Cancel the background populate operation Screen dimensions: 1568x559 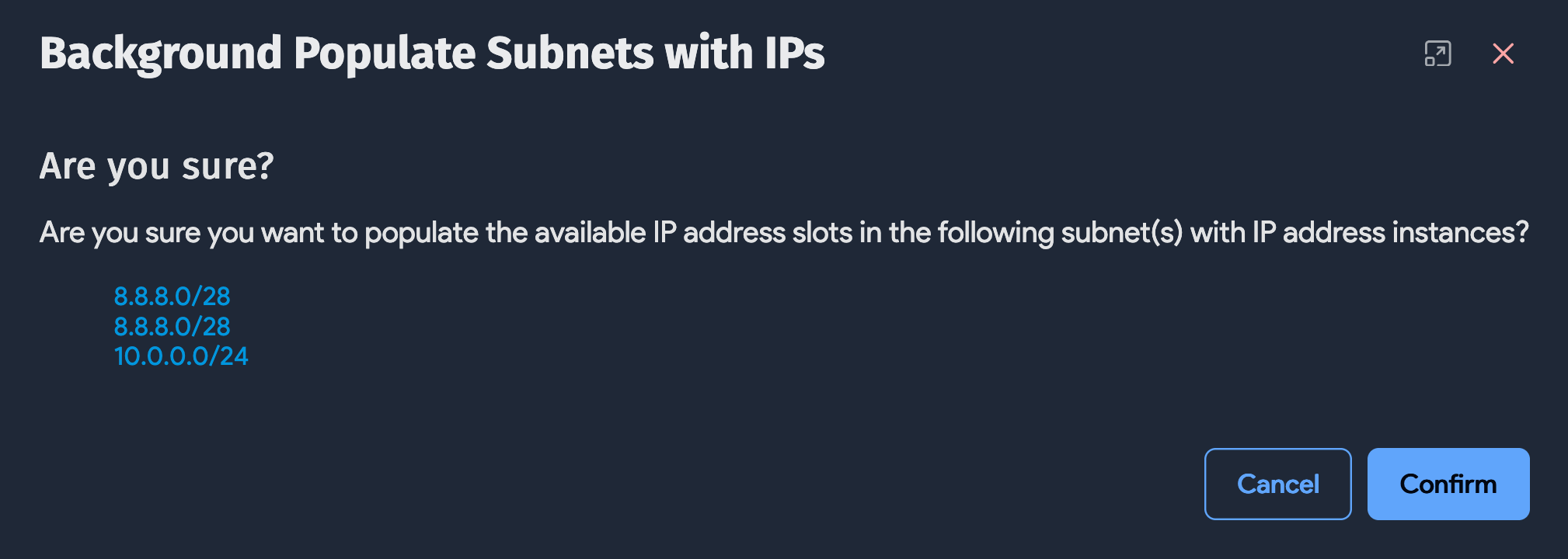[x=1277, y=483]
